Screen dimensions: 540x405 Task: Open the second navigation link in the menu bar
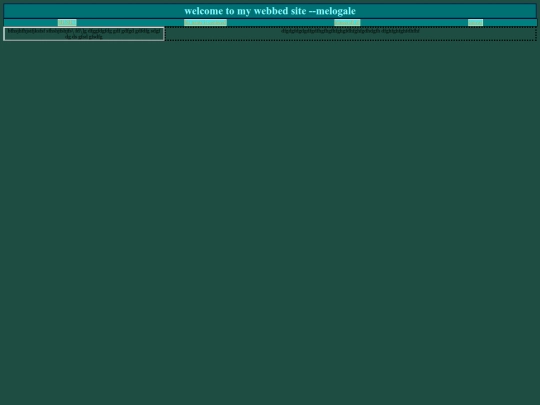205,23
